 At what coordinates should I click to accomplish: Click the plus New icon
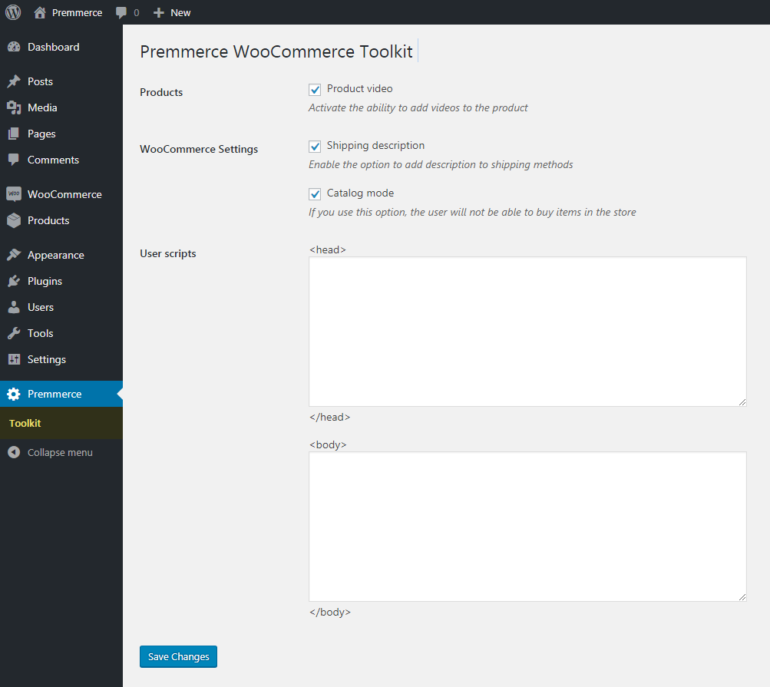click(x=158, y=12)
